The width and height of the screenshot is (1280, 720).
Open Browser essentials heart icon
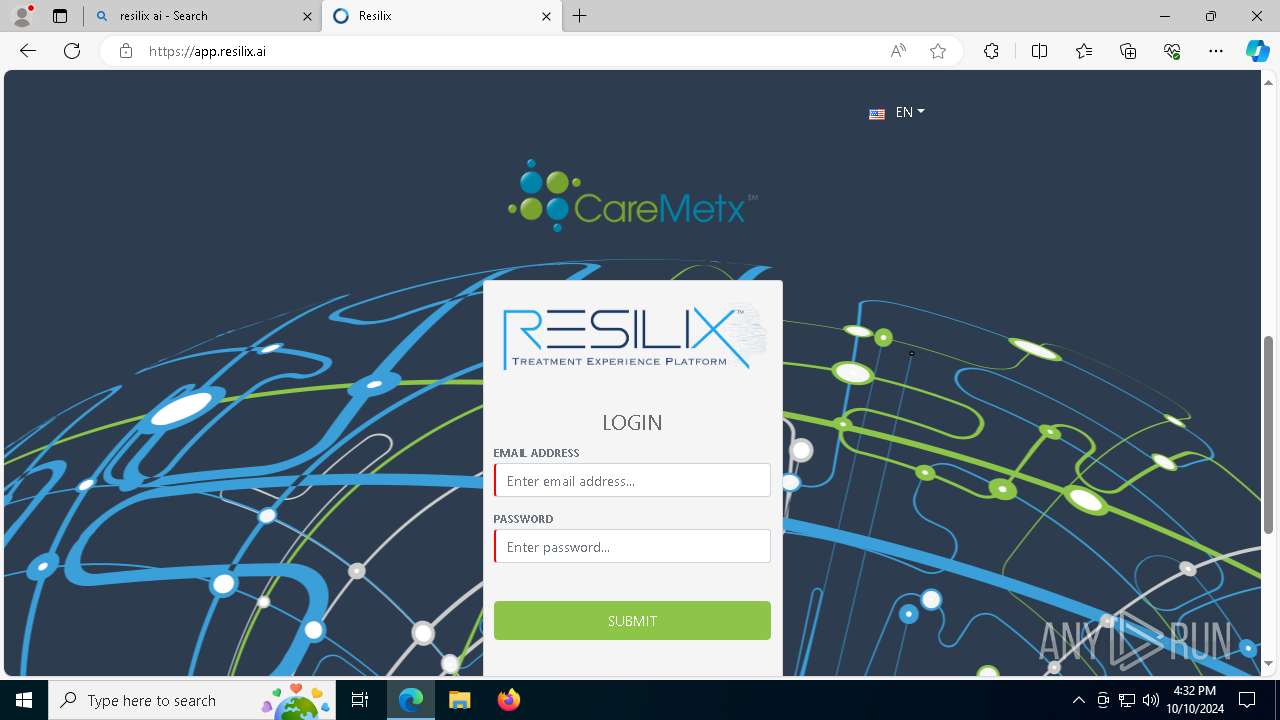(x=1172, y=51)
